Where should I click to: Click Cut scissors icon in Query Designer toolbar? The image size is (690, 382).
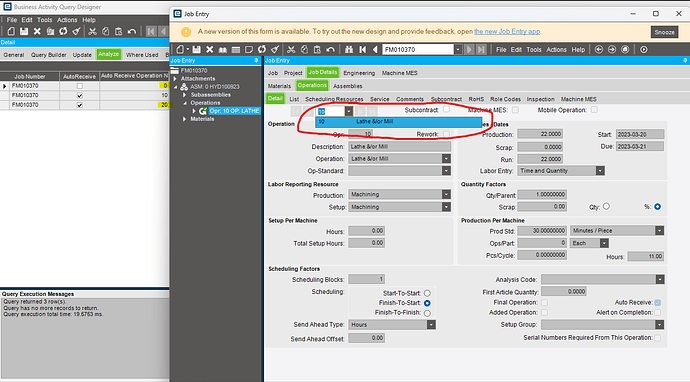92,31
